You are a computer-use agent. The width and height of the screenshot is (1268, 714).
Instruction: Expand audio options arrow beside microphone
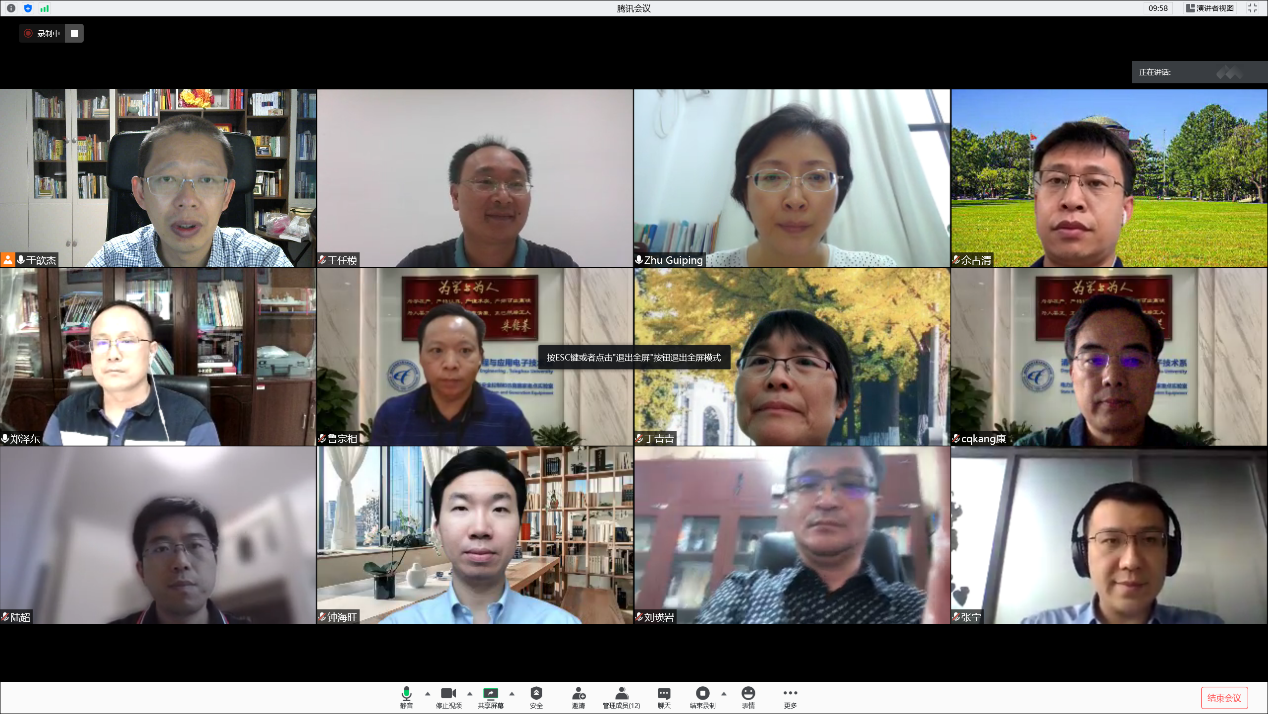[x=427, y=693]
